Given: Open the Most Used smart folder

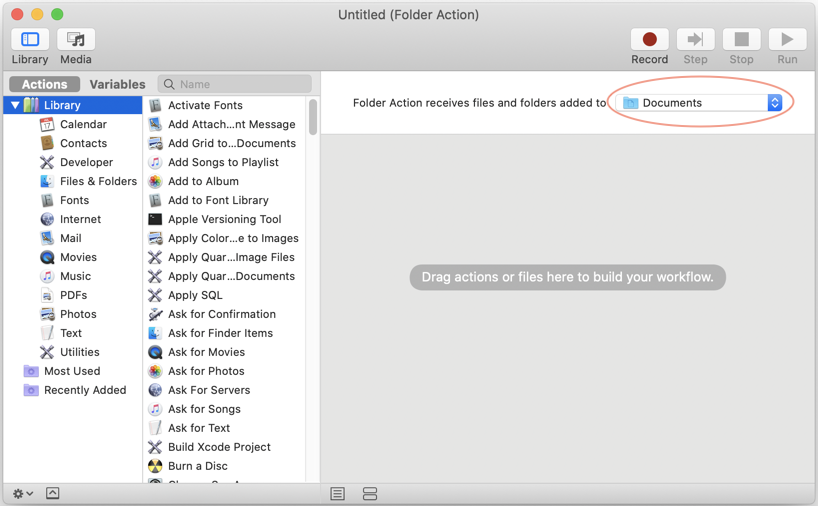Looking at the screenshot, I should pos(62,371).
